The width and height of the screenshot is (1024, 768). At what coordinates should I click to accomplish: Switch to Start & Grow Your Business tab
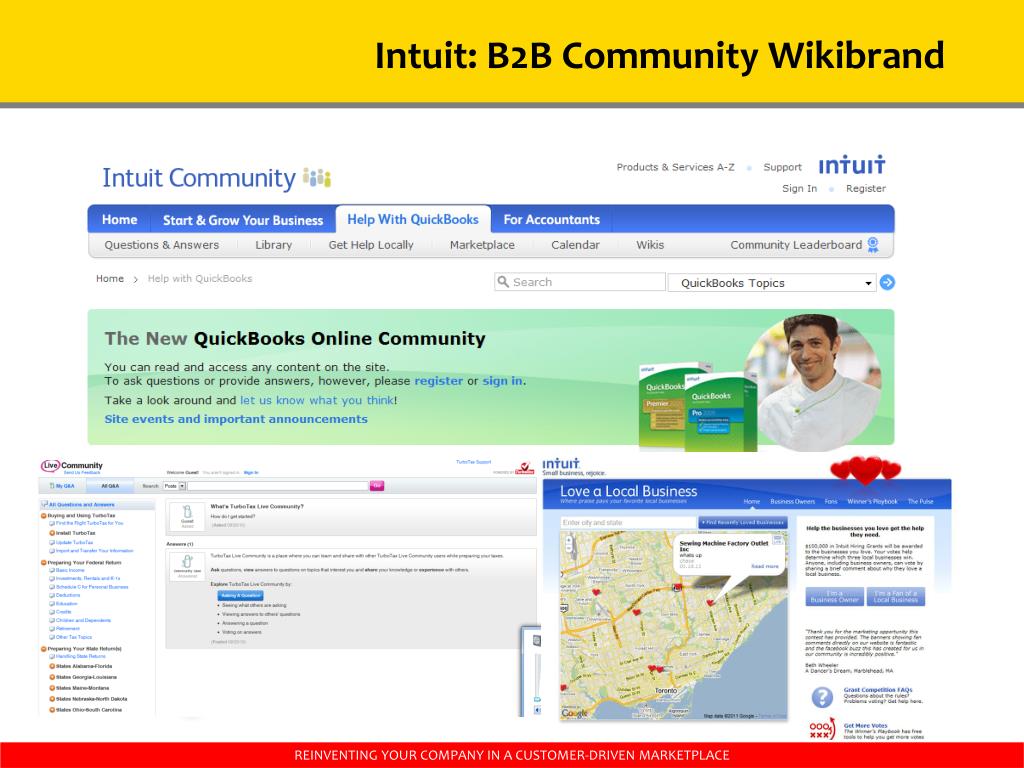coord(243,220)
